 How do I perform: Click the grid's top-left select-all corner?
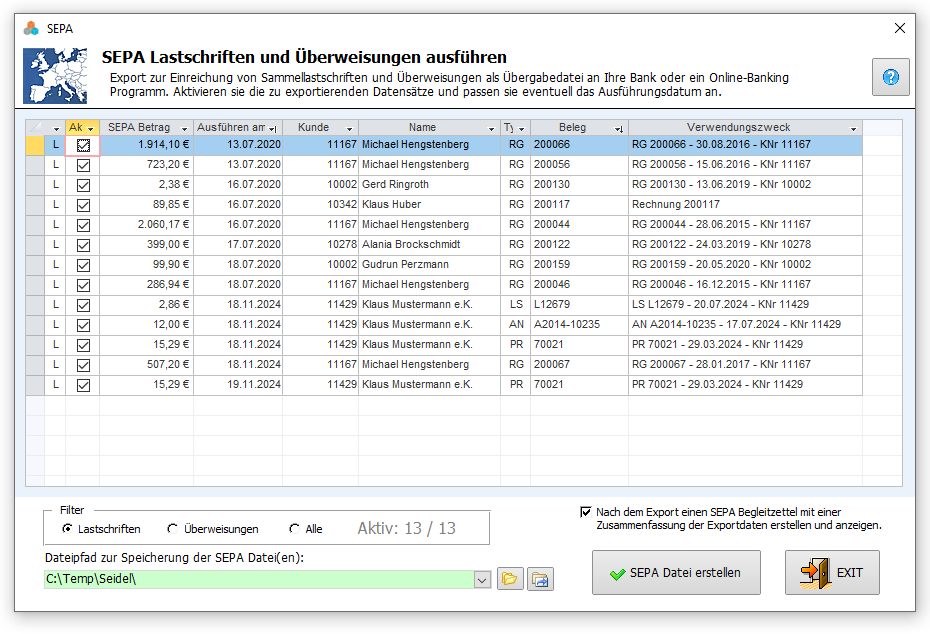pos(35,128)
